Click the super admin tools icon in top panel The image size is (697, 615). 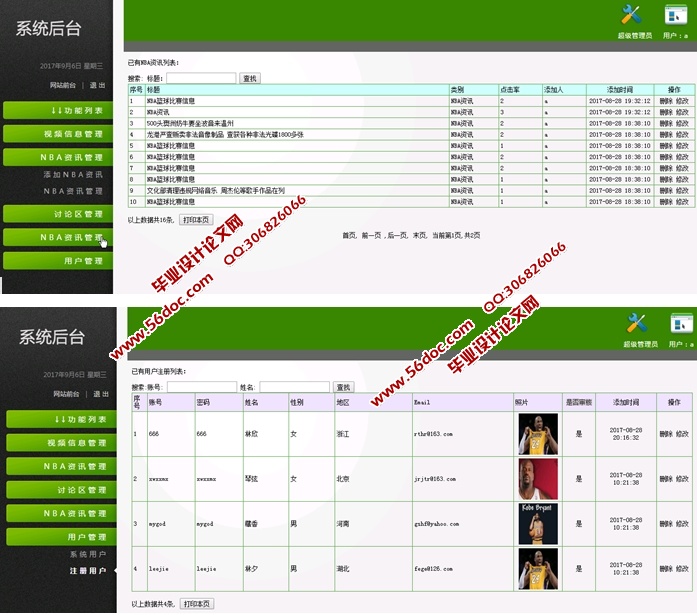click(631, 14)
